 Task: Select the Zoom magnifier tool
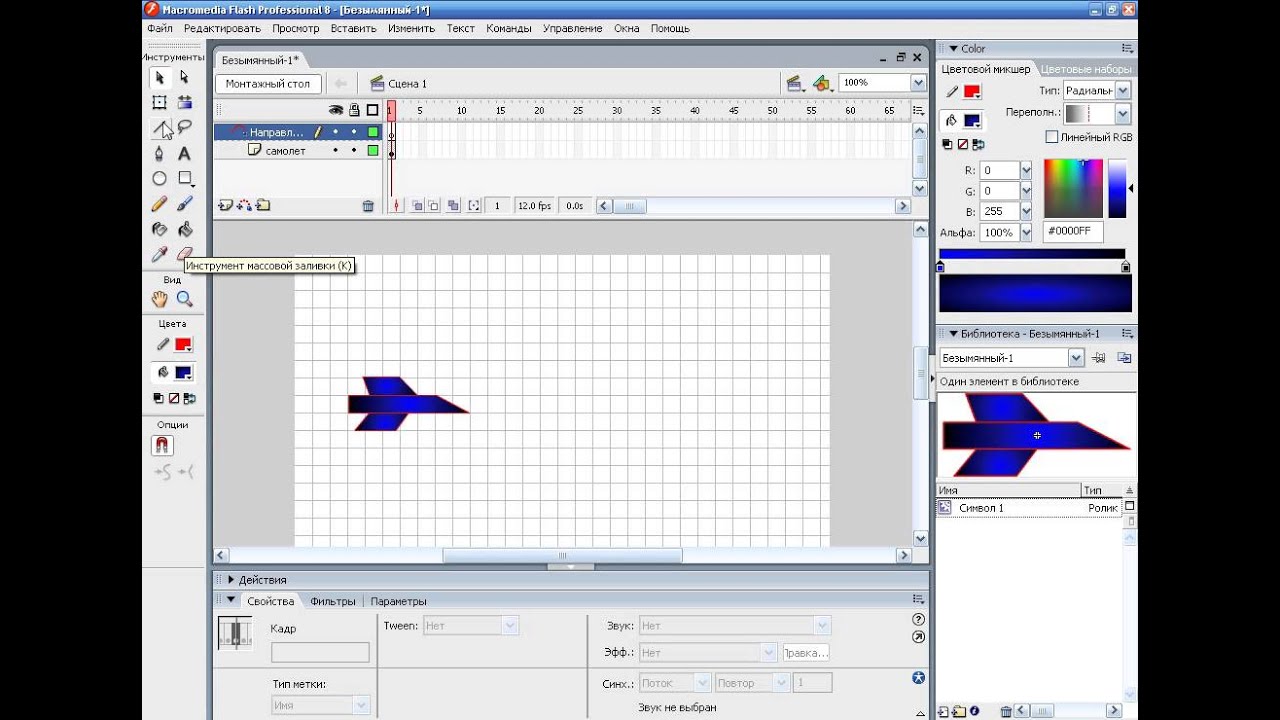tap(185, 299)
